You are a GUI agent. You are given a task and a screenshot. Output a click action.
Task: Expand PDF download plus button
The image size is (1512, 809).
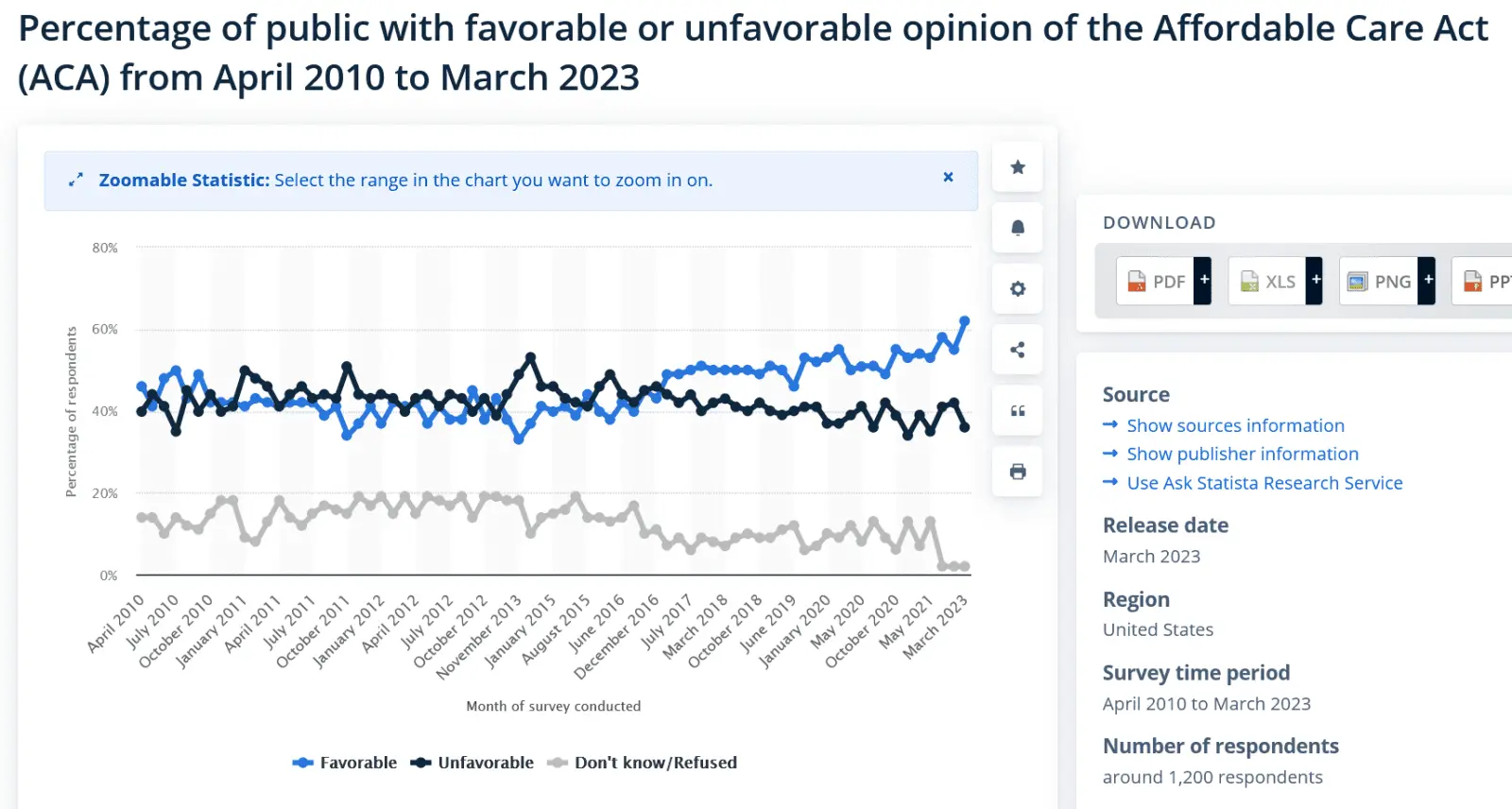pyautogui.click(x=1203, y=281)
